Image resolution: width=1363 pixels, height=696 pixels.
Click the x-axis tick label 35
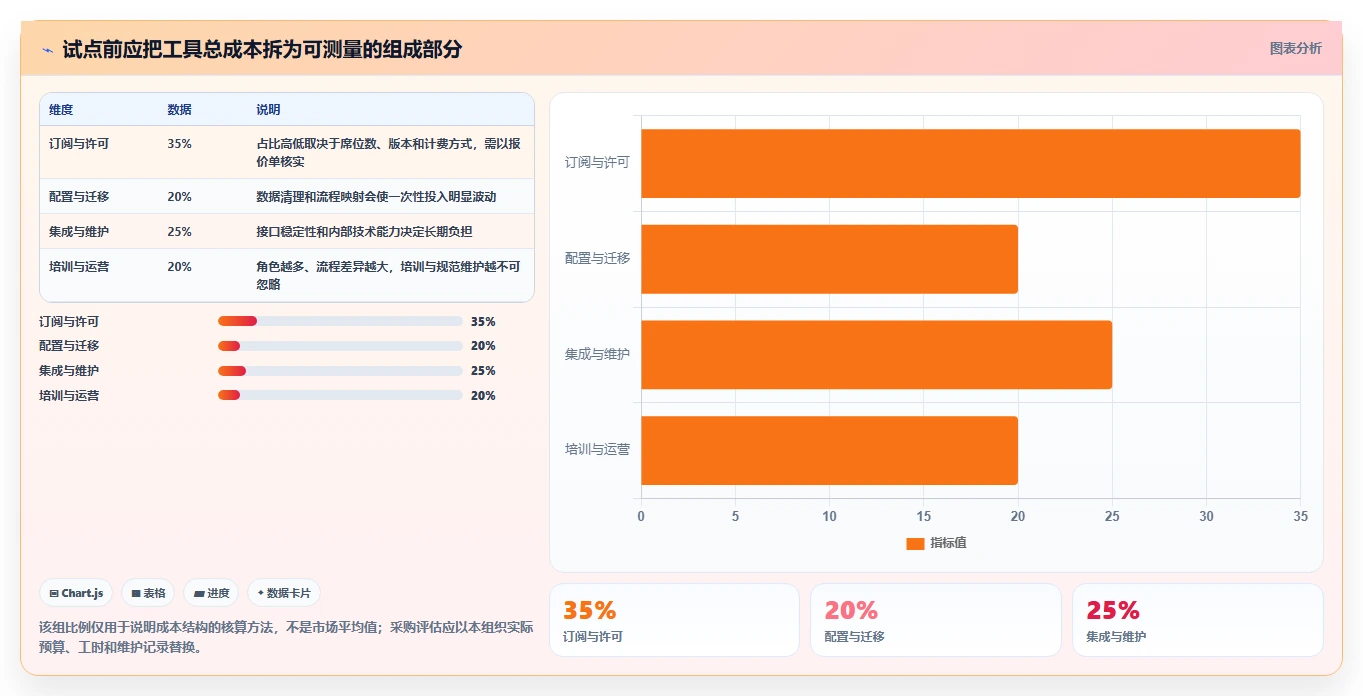(x=1300, y=517)
